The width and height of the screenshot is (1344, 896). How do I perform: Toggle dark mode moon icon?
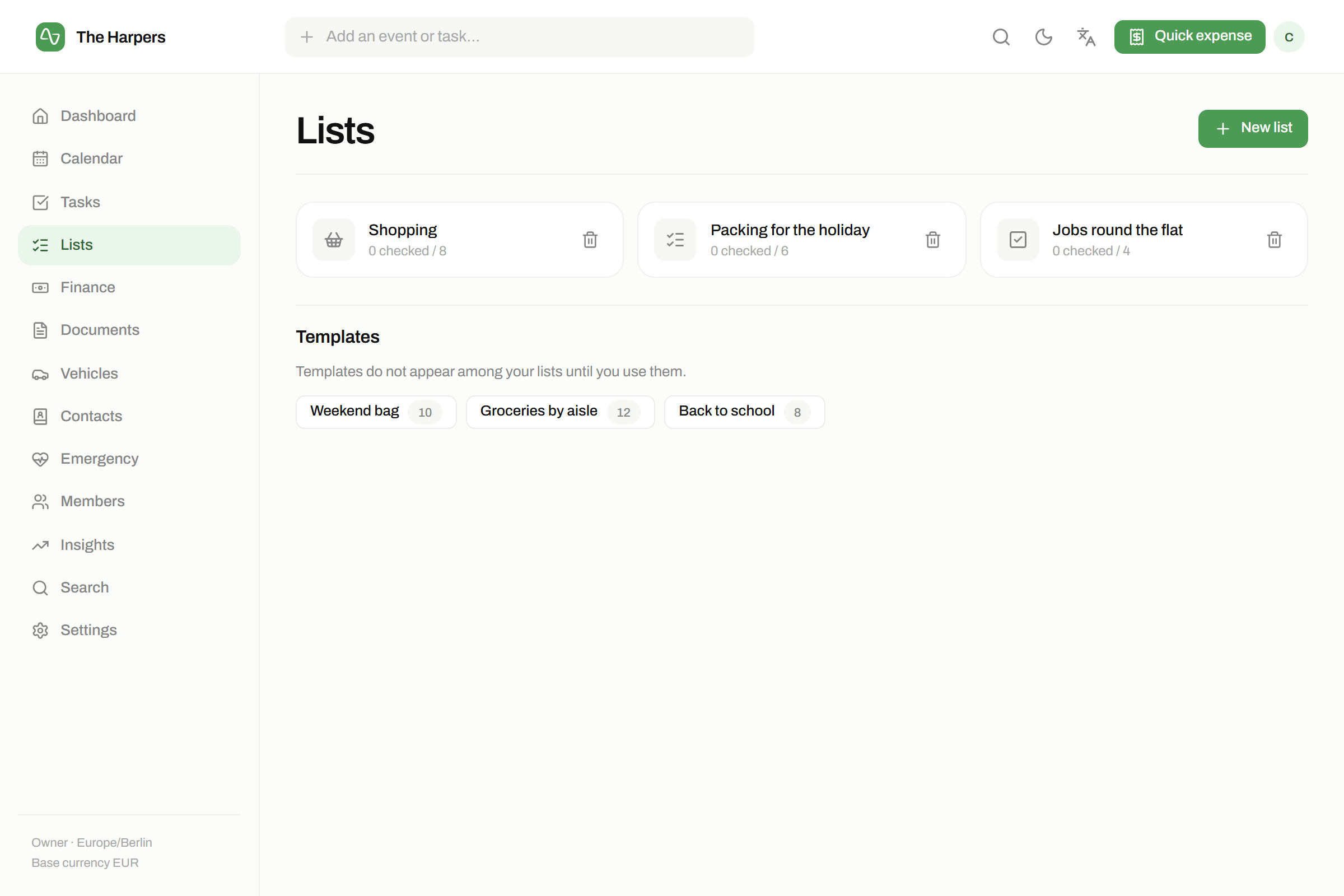pyautogui.click(x=1043, y=37)
